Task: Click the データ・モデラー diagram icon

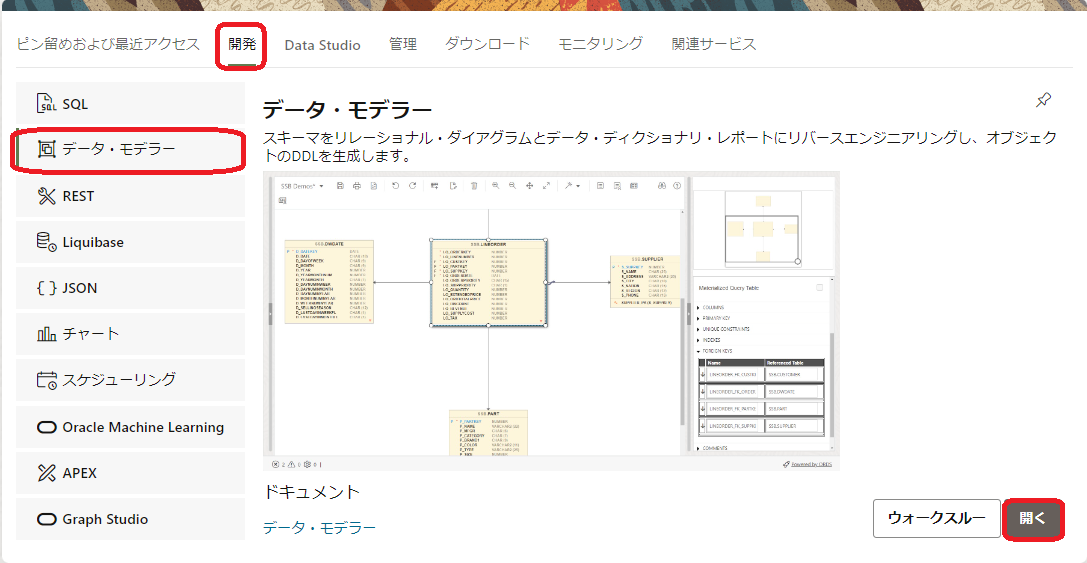Action: point(47,150)
